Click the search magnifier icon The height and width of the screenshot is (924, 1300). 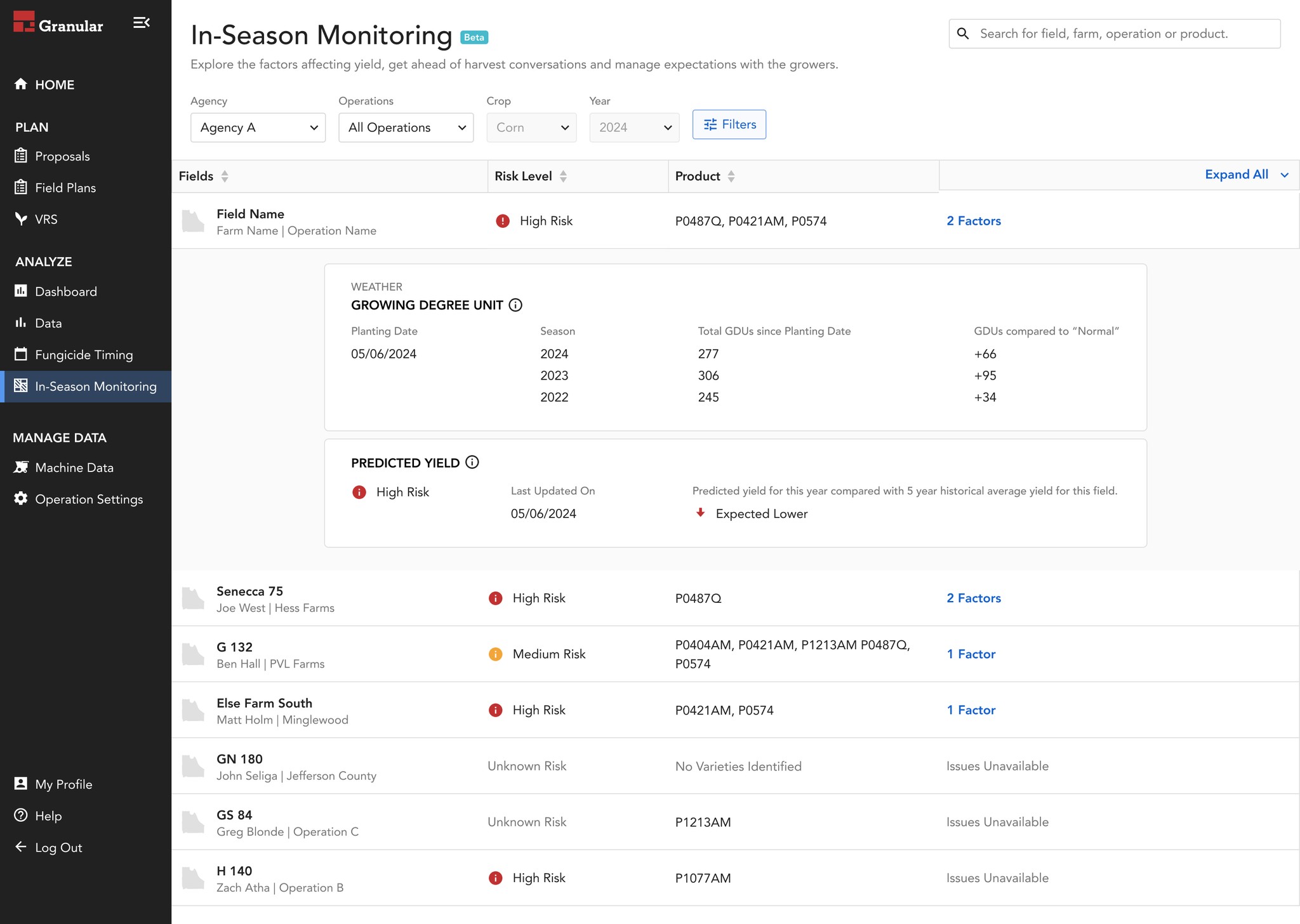click(x=963, y=34)
